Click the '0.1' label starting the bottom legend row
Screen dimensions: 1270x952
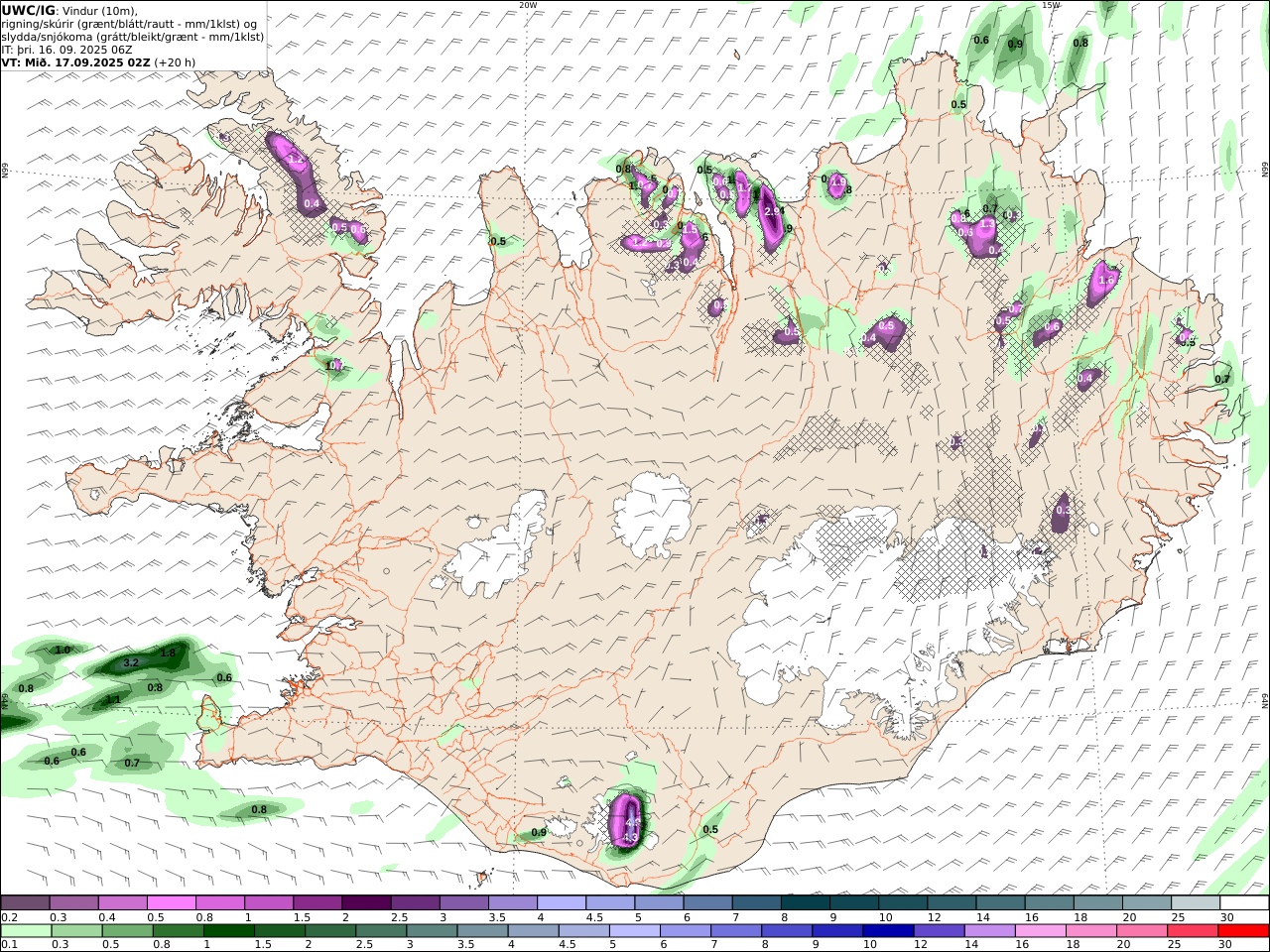pyautogui.click(x=9, y=945)
